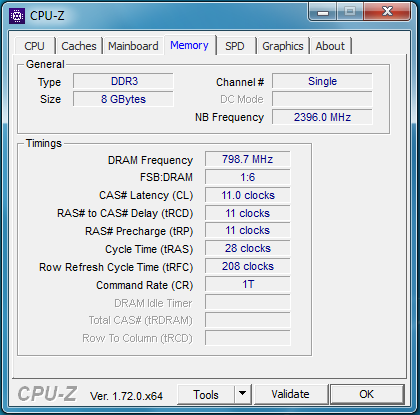Open the About tab
This screenshot has height=415, width=420.
330,46
